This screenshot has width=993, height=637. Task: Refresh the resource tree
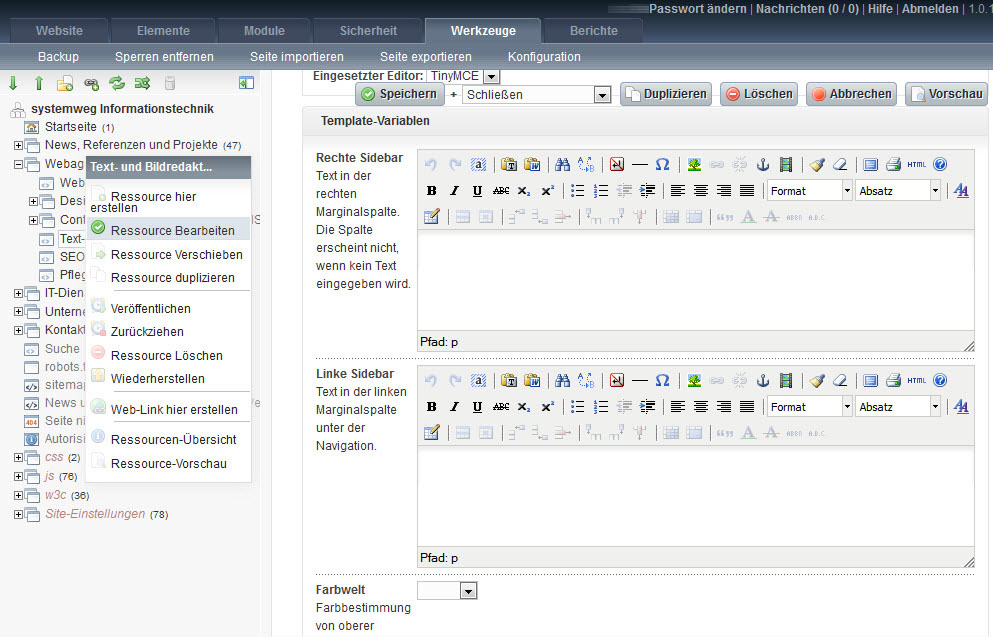(x=117, y=83)
